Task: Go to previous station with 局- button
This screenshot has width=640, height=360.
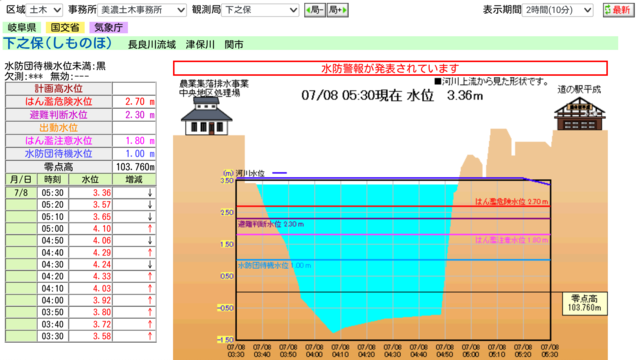Action: coord(315,10)
